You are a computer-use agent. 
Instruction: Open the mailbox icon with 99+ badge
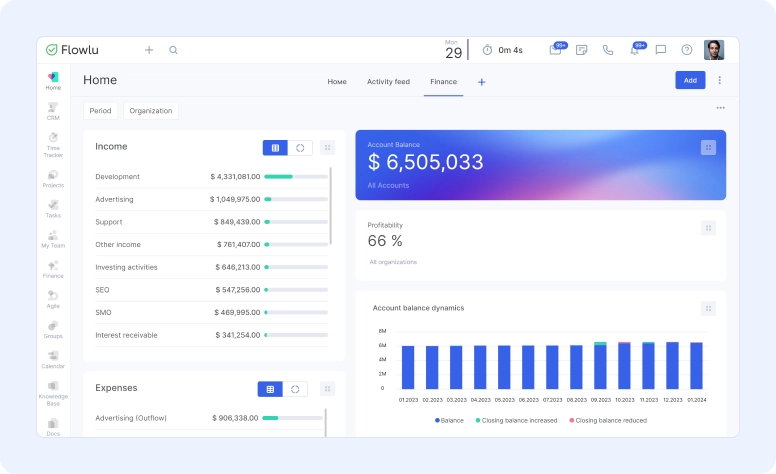point(556,49)
